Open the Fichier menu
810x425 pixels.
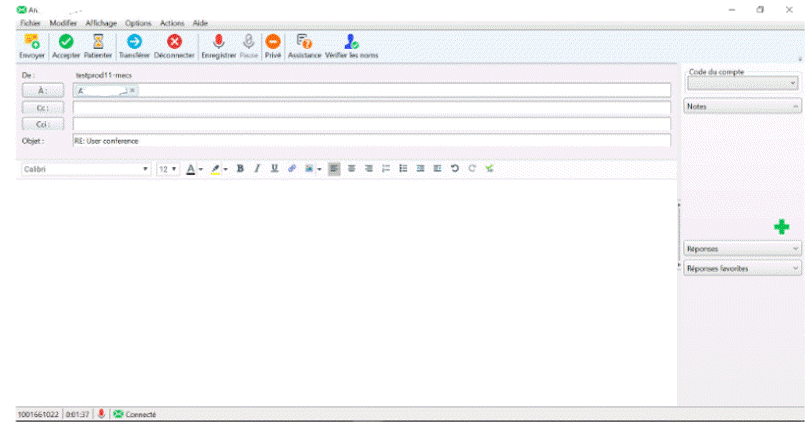point(32,22)
